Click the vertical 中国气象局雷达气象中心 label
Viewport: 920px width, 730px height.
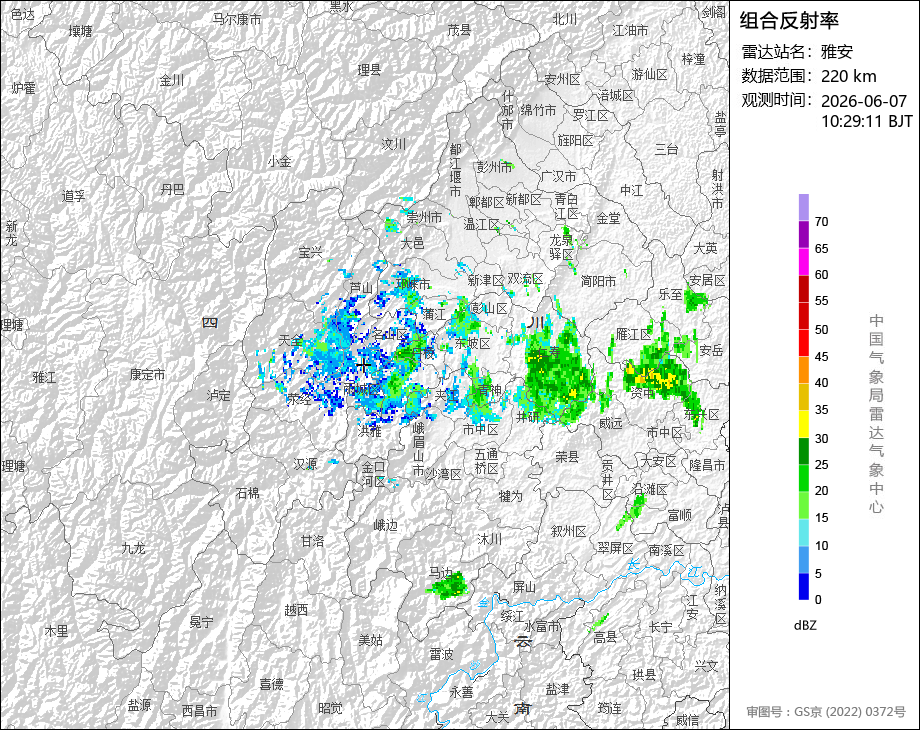(876, 414)
